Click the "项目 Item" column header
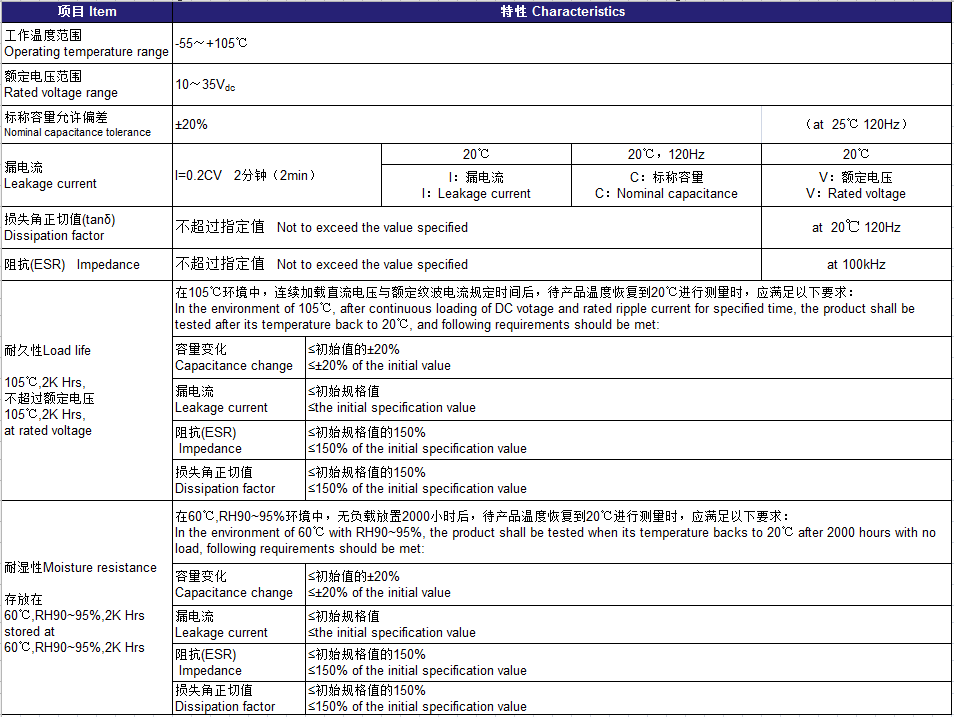Image resolution: width=954 pixels, height=717 pixels. (86, 12)
